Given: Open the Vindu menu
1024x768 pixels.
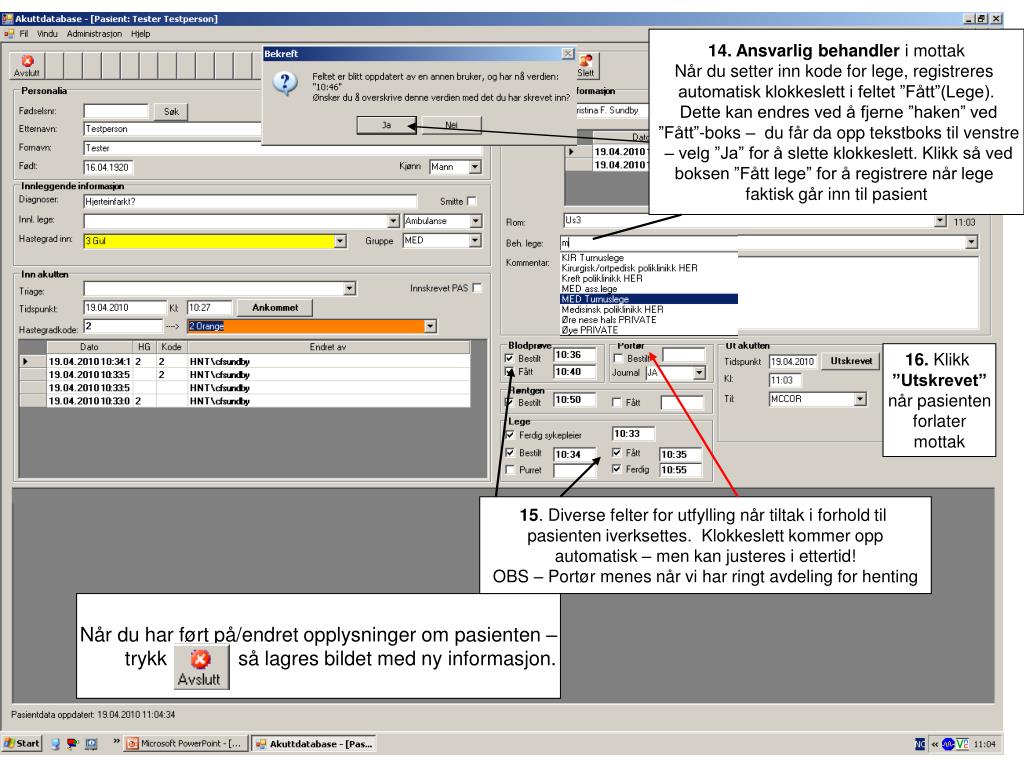Looking at the screenshot, I should (x=47, y=33).
